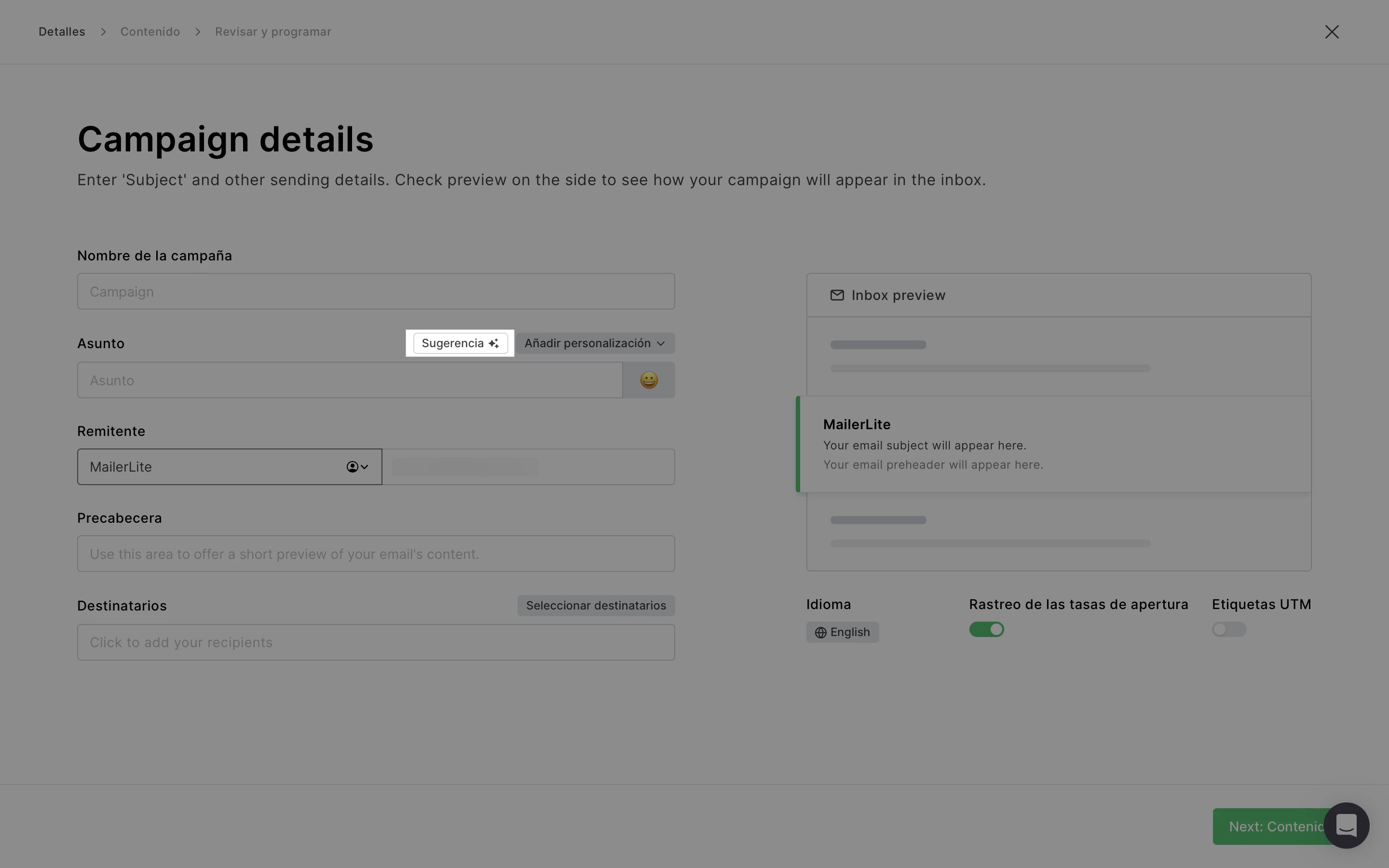Click the Sugerencia AI sparkle button
This screenshot has width=1389, height=868.
tap(460, 343)
